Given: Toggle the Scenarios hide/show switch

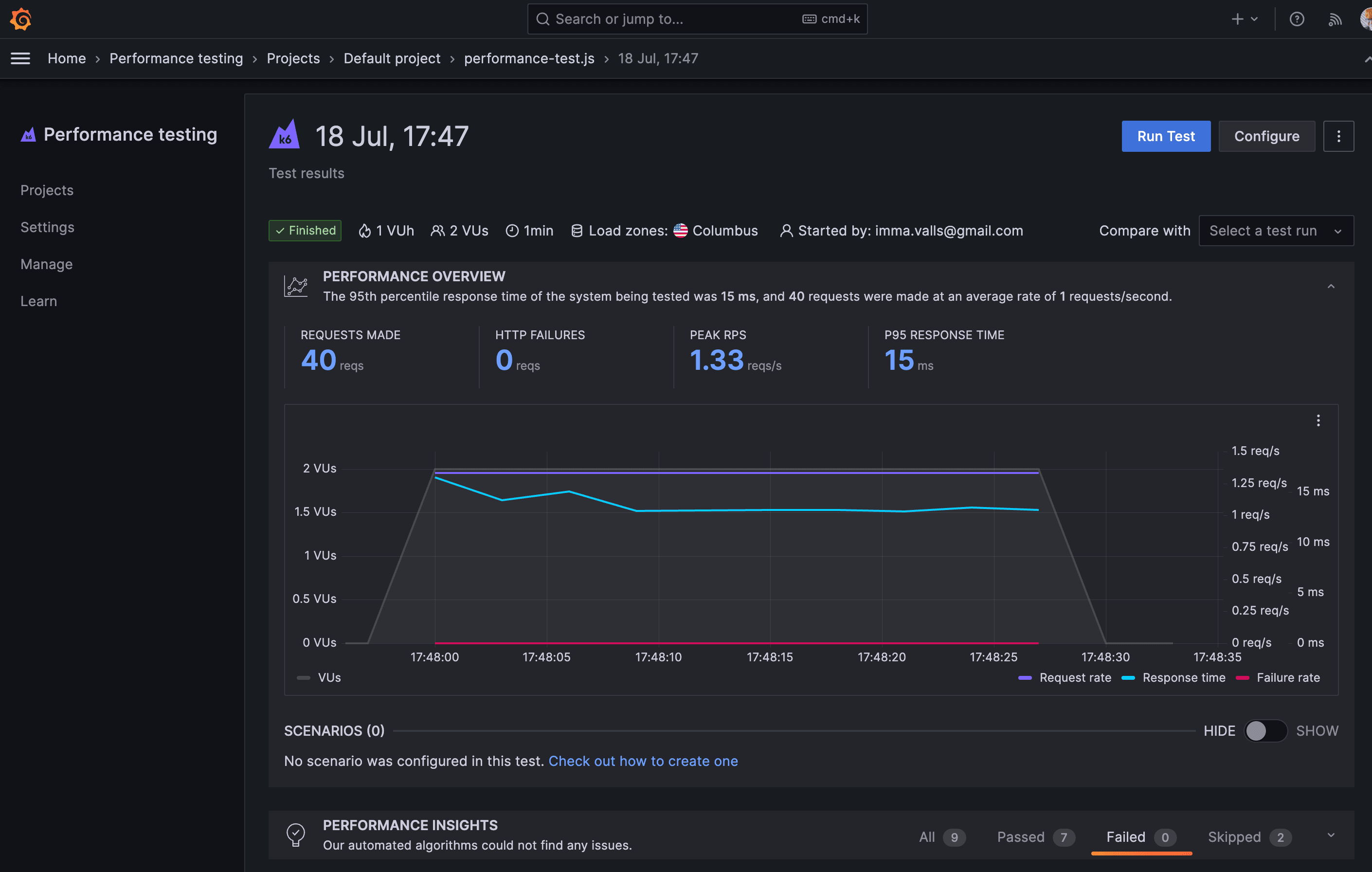Looking at the screenshot, I should 1265,731.
